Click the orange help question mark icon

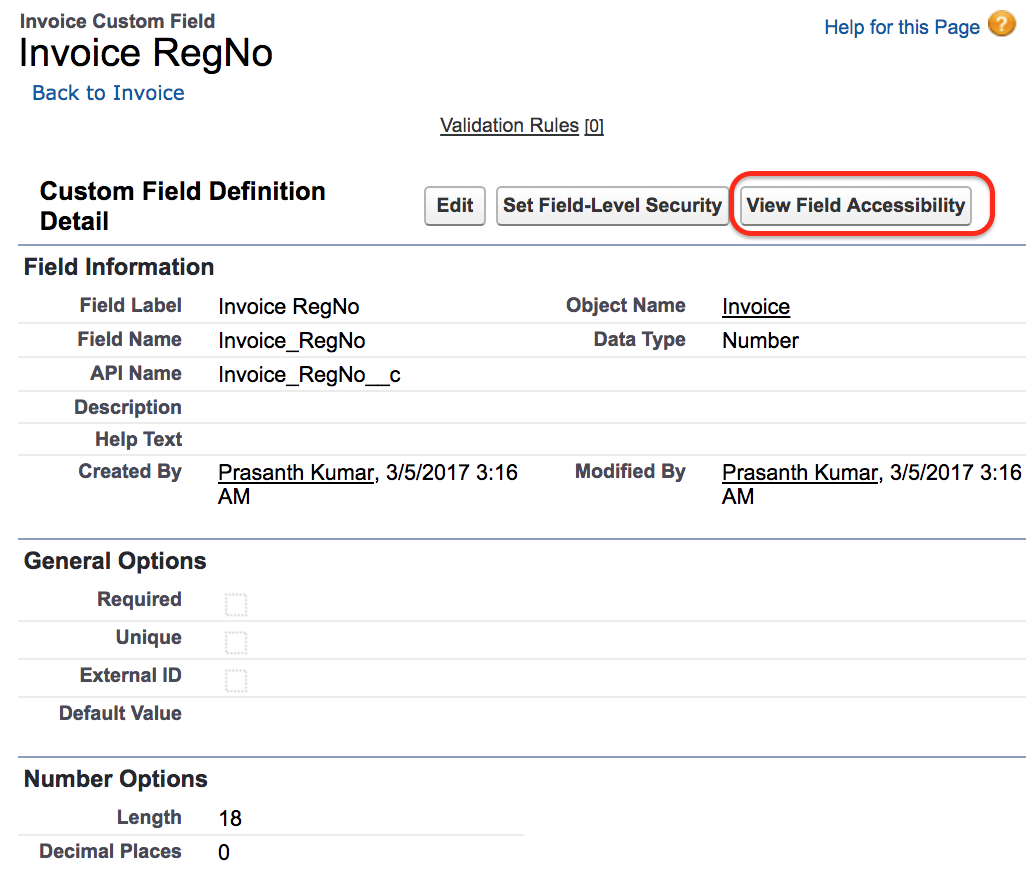(x=1001, y=24)
